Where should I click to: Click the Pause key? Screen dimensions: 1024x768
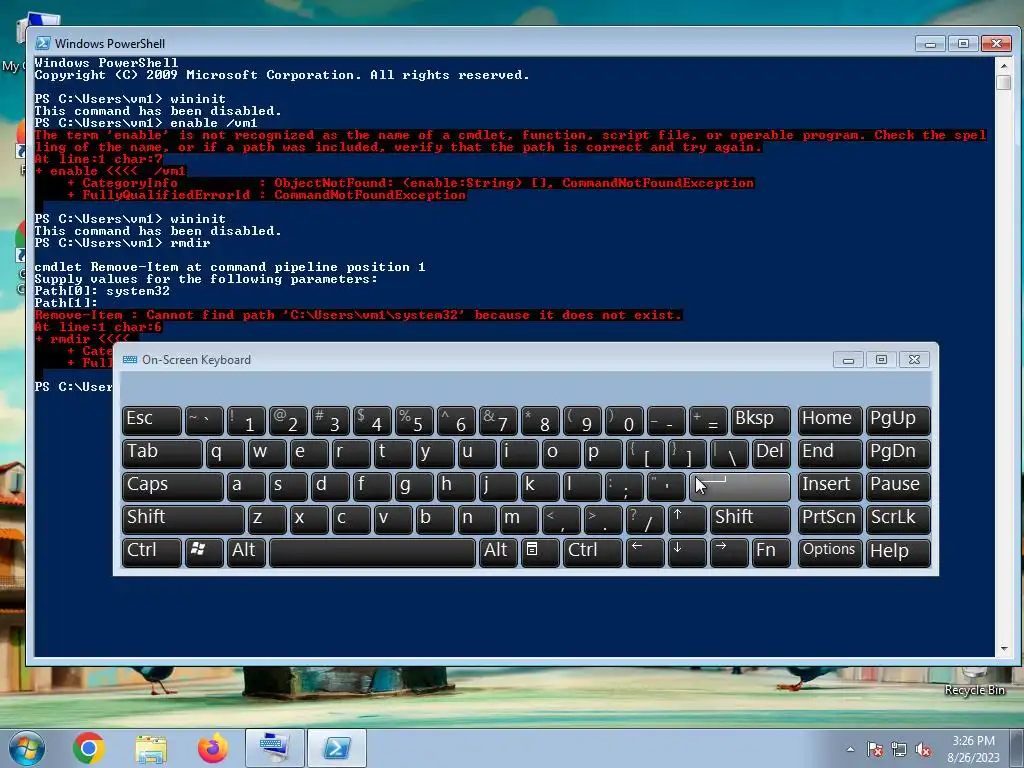[897, 485]
